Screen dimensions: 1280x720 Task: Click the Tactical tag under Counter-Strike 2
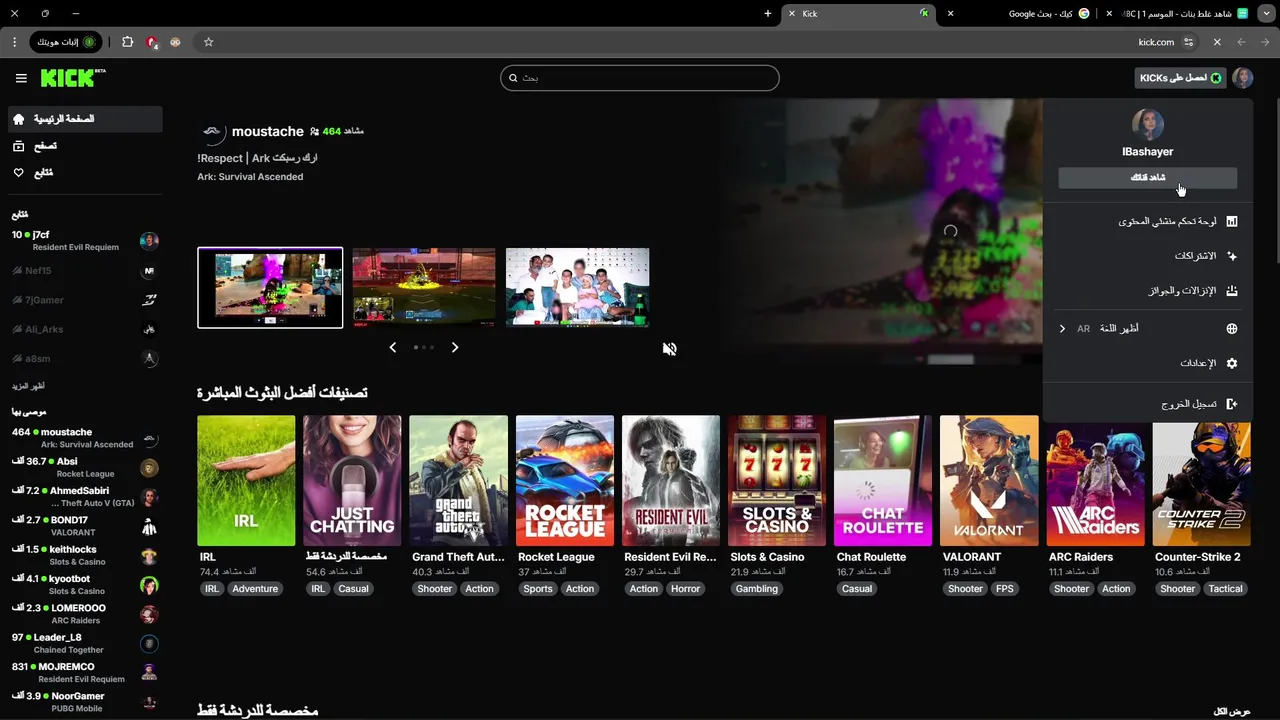pyautogui.click(x=1225, y=589)
